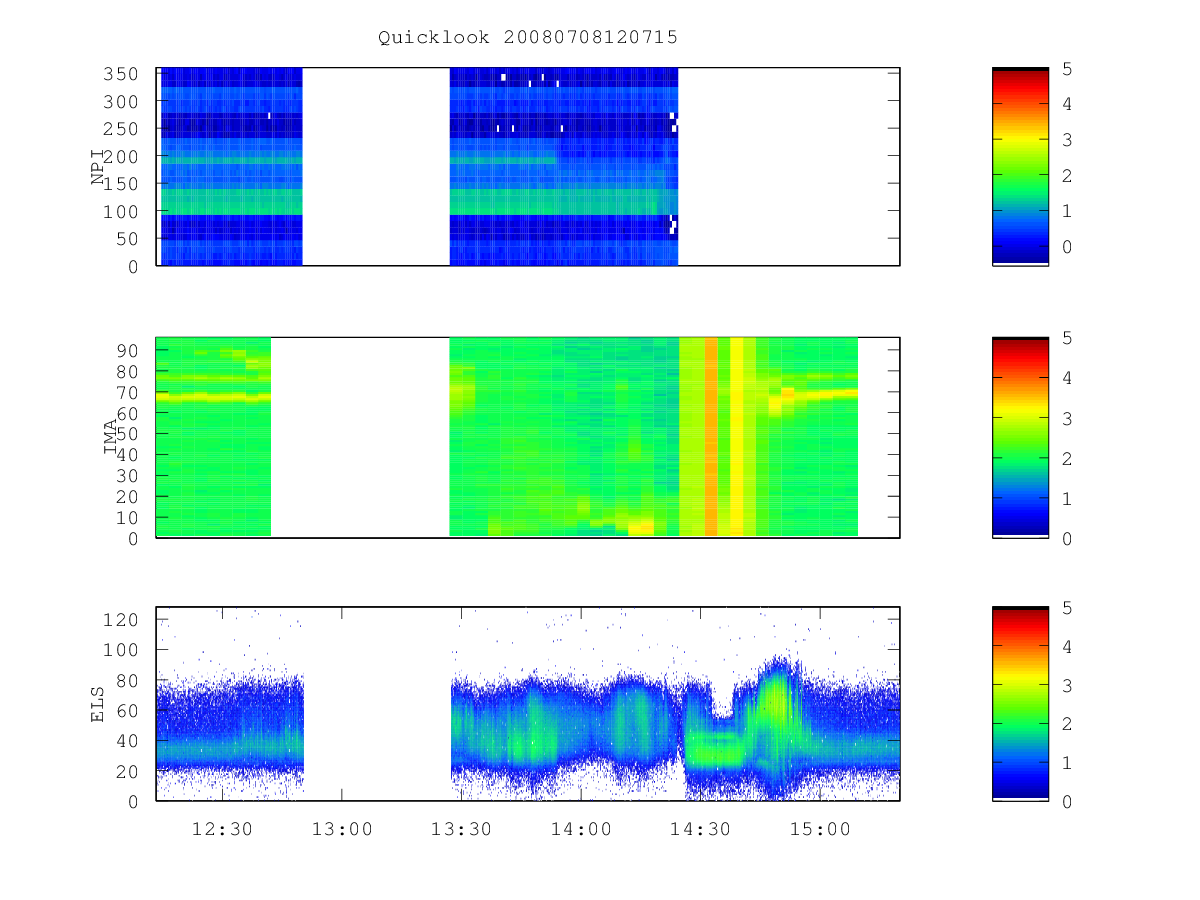Viewport: 1200px width, 900px height.
Task: Select the ELS axis label
Action: click(x=99, y=704)
